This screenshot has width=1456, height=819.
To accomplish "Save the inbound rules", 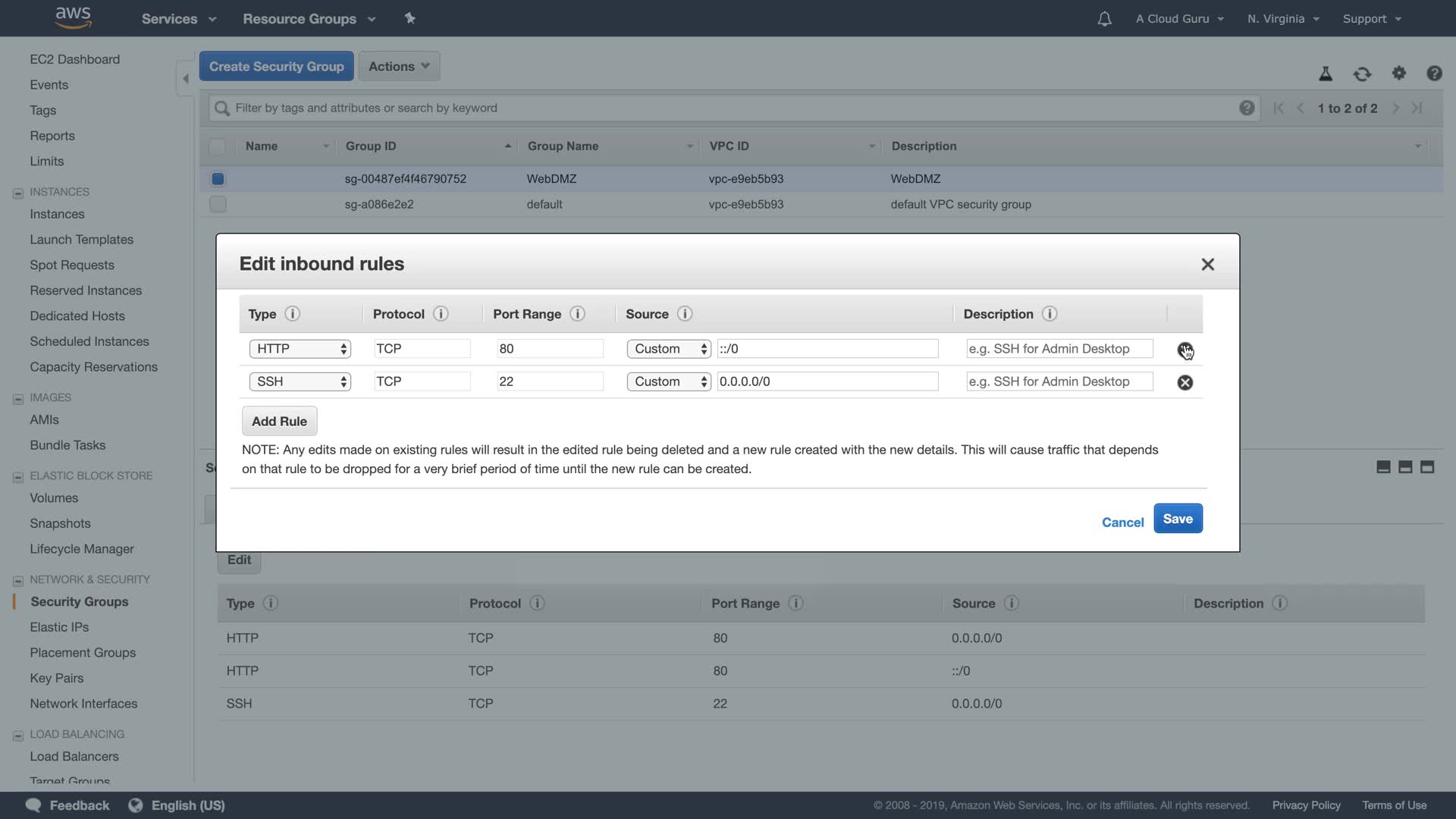I will (x=1177, y=519).
